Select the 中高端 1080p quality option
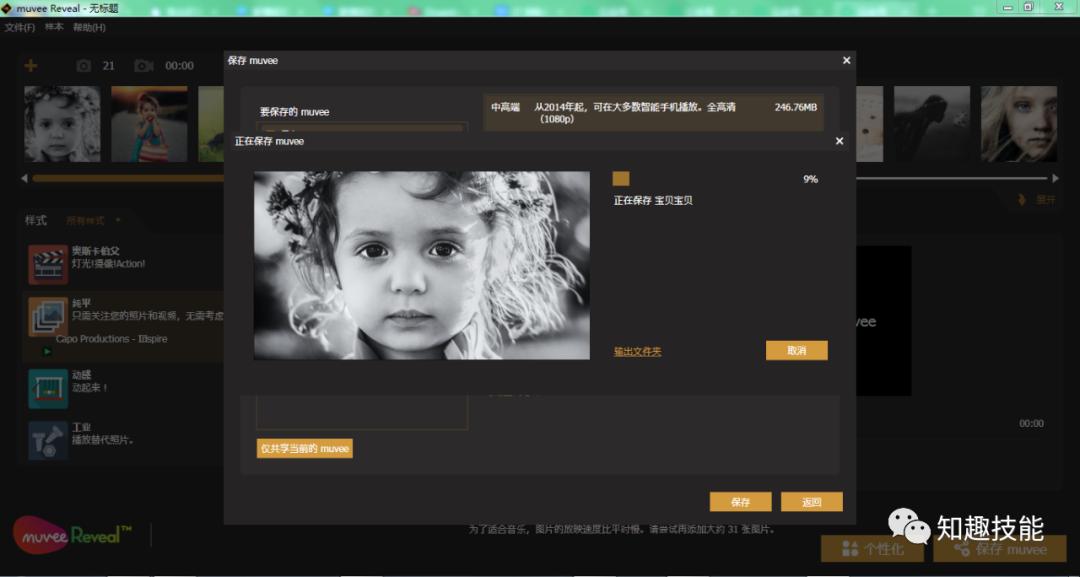The height and width of the screenshot is (577, 1080). (x=654, y=110)
